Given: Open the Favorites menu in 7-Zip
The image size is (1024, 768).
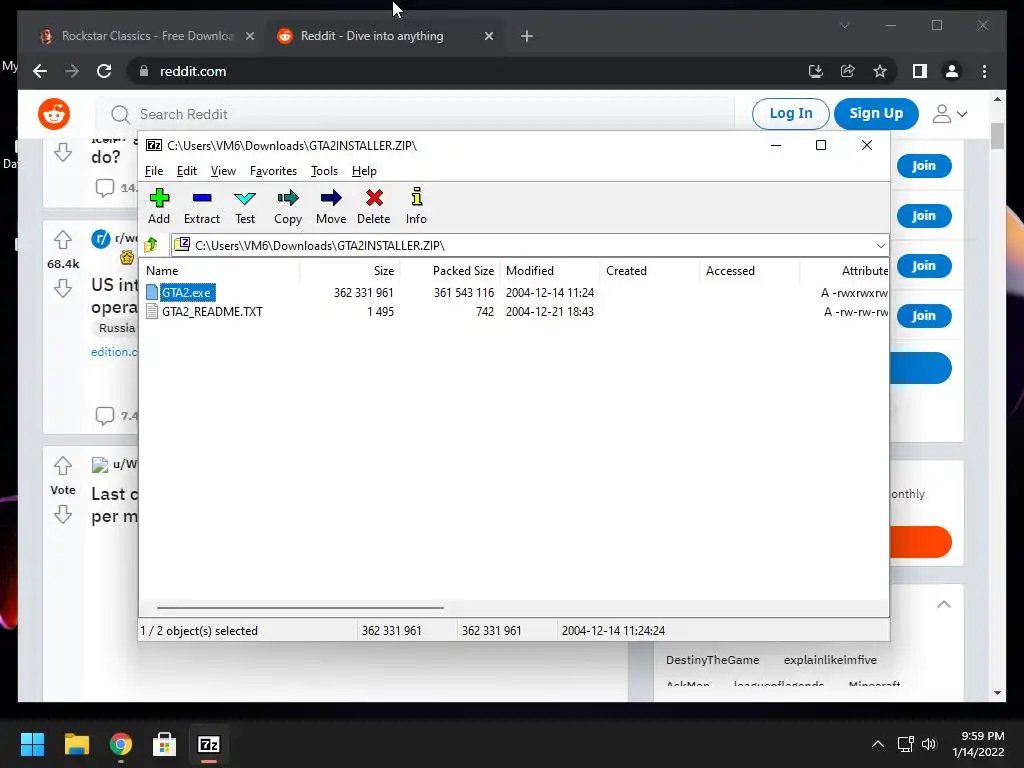Looking at the screenshot, I should (273, 171).
